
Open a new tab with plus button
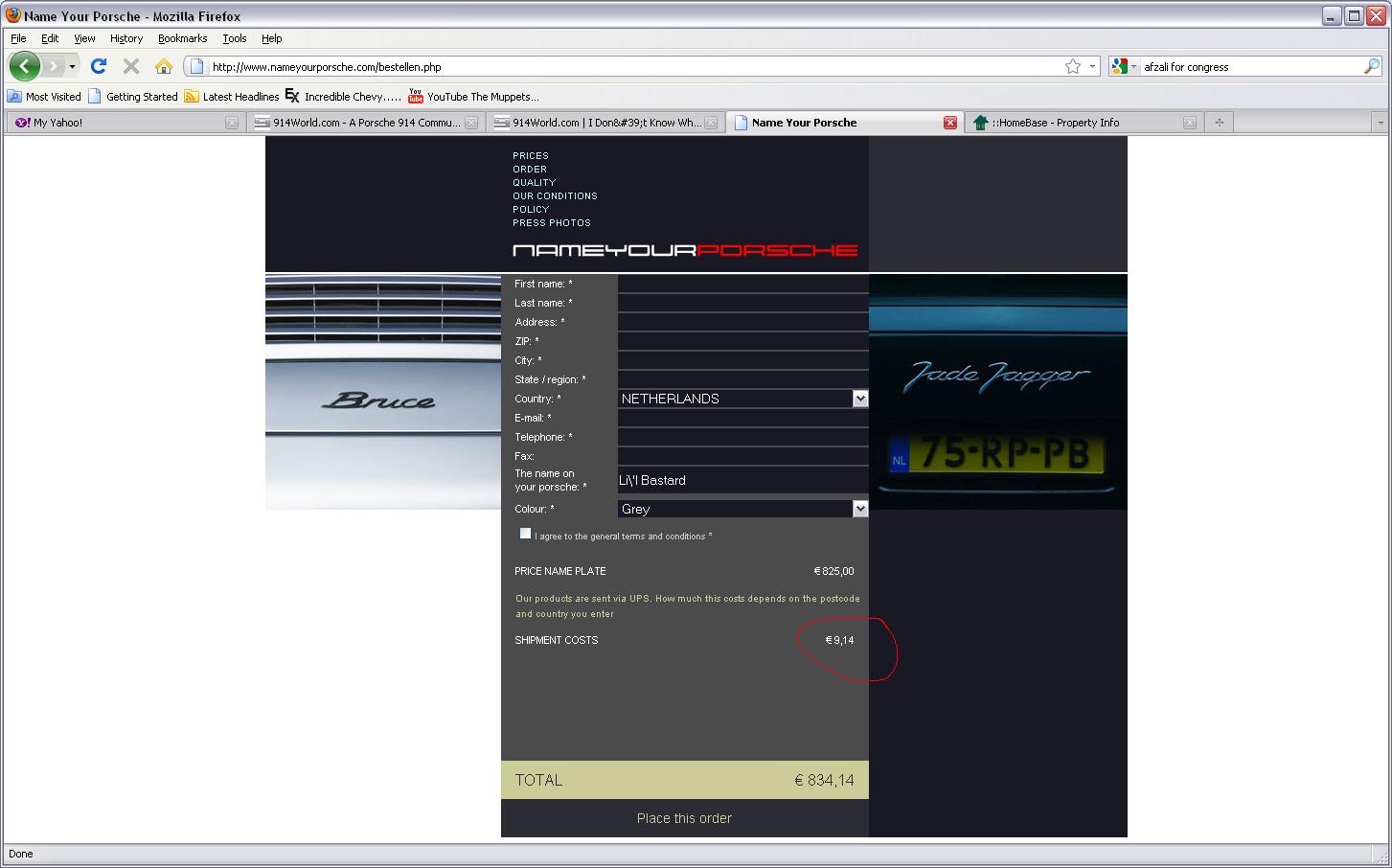(x=1219, y=123)
